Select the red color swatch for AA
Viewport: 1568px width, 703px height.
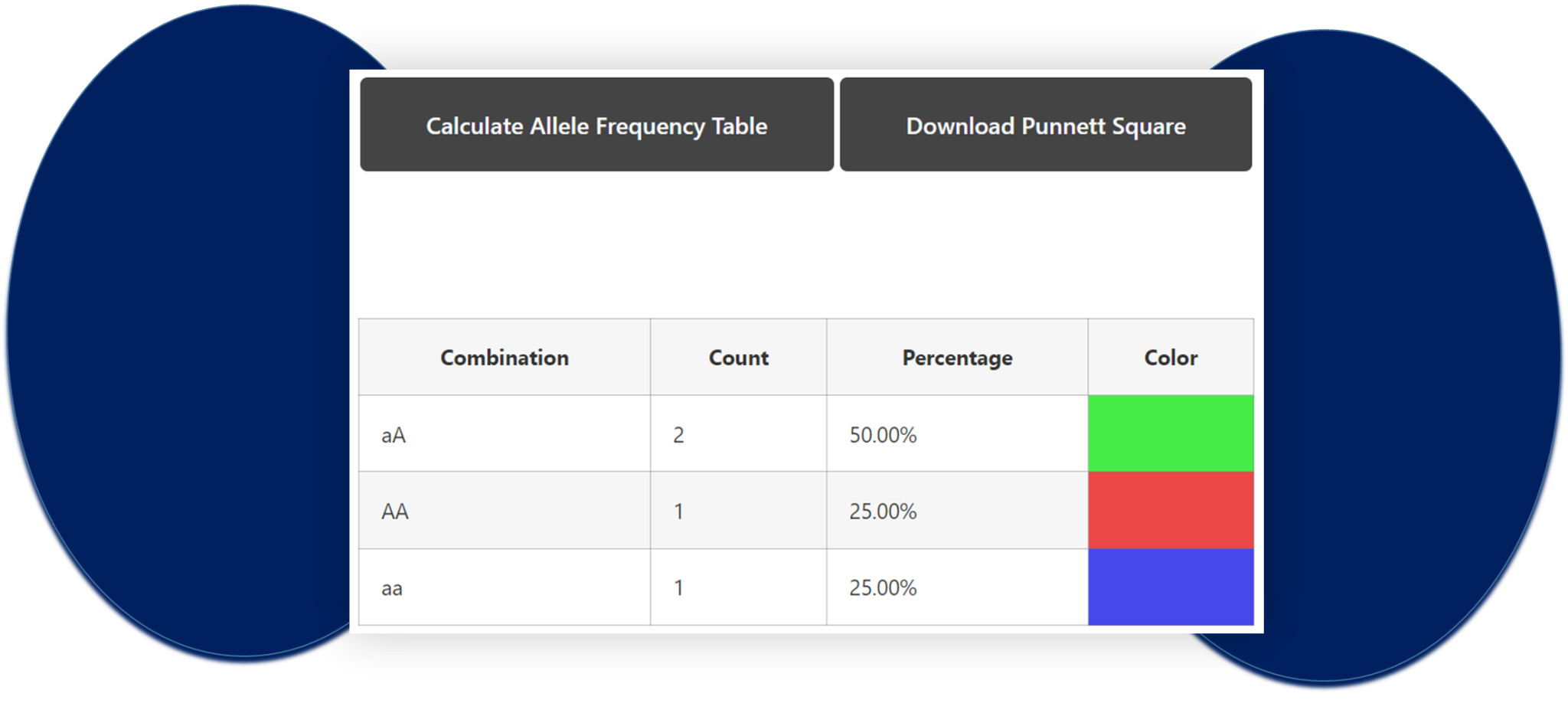click(1170, 510)
